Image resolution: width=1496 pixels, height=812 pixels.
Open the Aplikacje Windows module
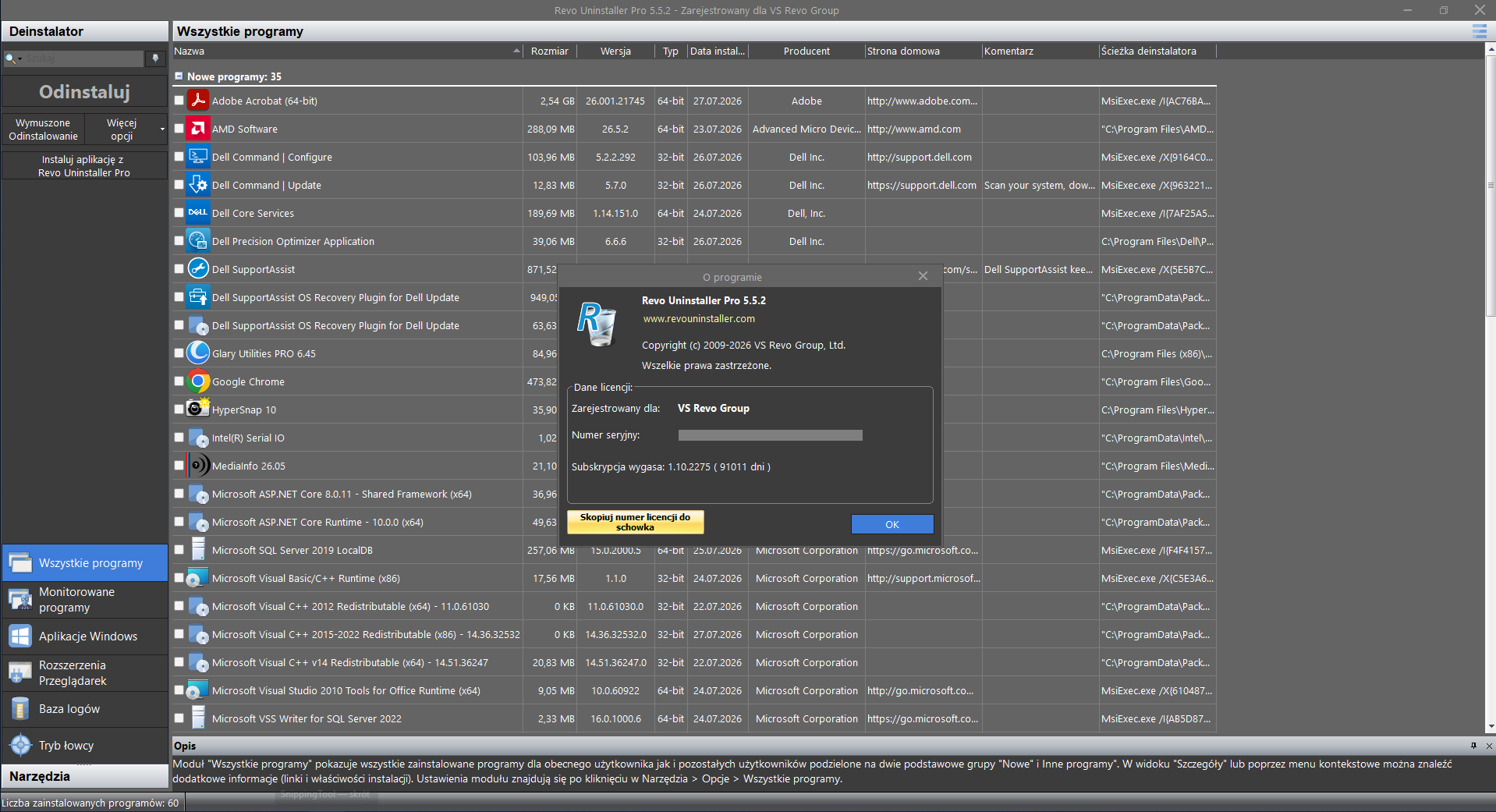pos(85,636)
